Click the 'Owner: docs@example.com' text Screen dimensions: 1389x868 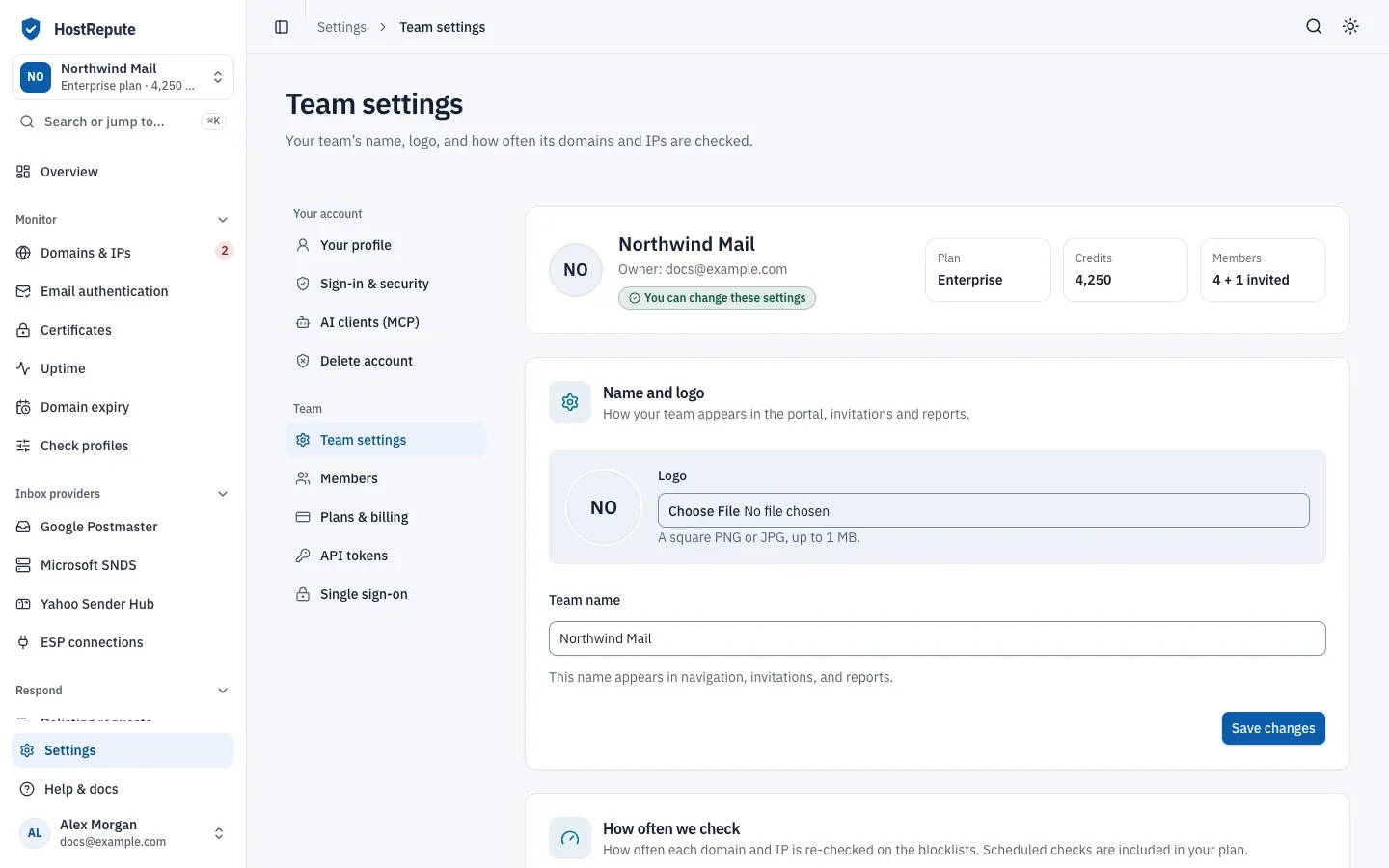pos(702,269)
